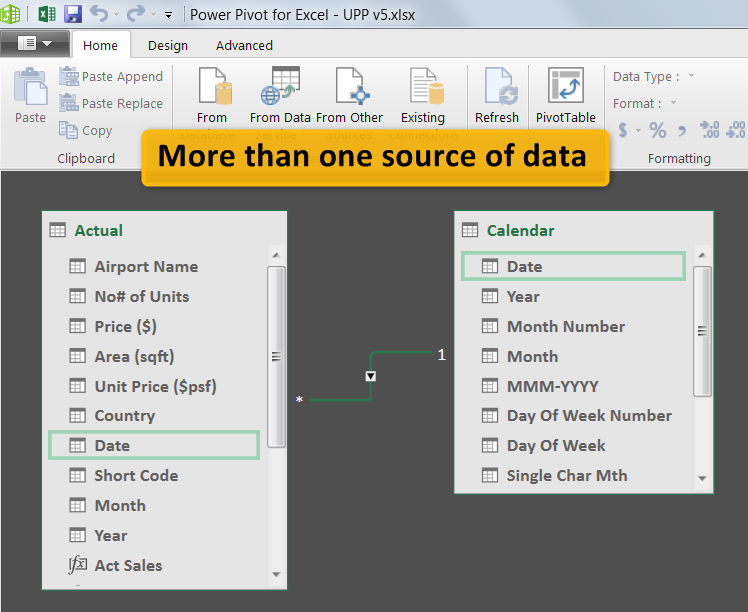Screen dimensions: 748x612
Task: Select Year field in Actual table
Action: (154, 535)
